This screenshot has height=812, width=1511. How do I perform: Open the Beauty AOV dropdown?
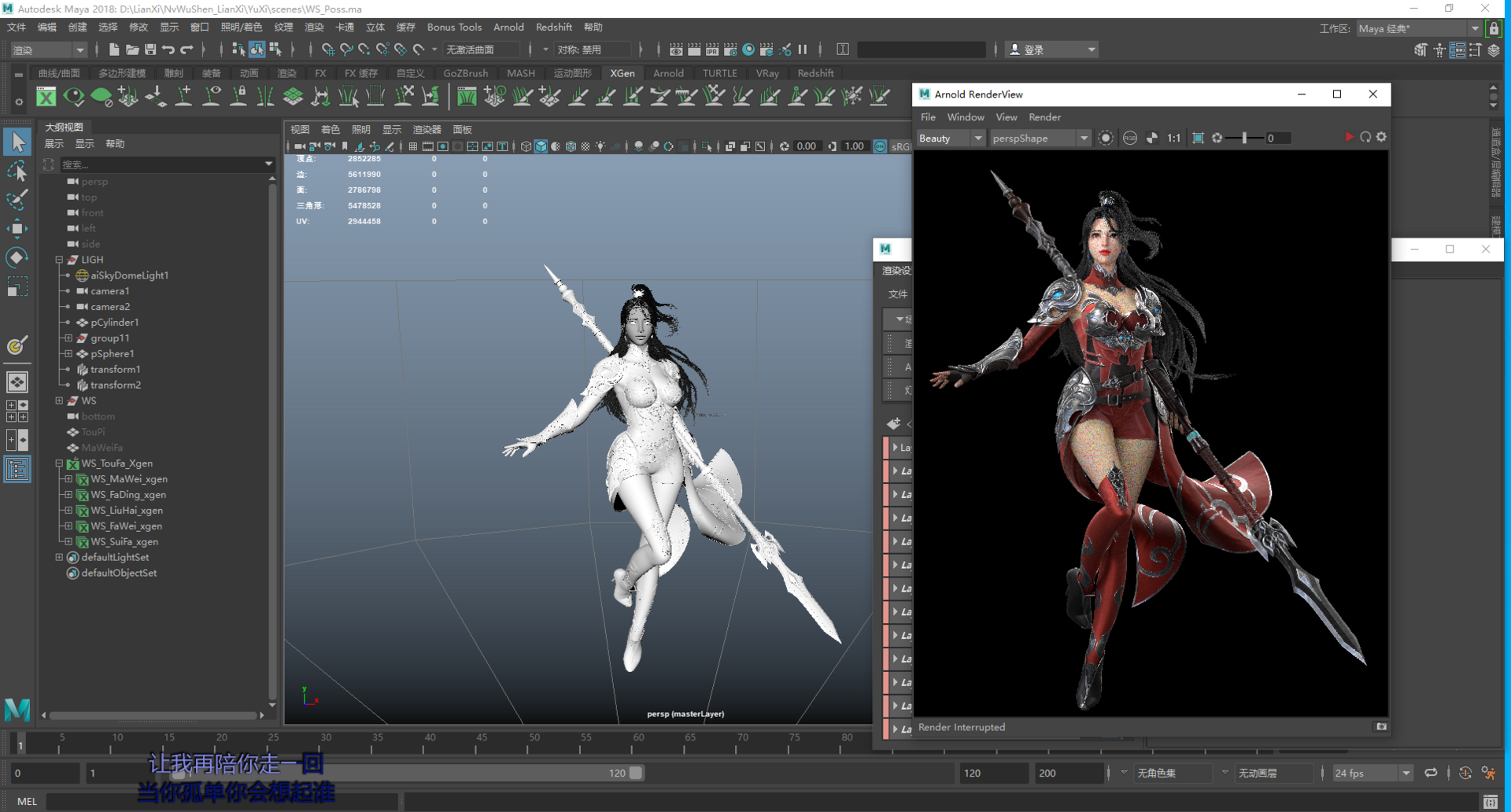click(951, 138)
